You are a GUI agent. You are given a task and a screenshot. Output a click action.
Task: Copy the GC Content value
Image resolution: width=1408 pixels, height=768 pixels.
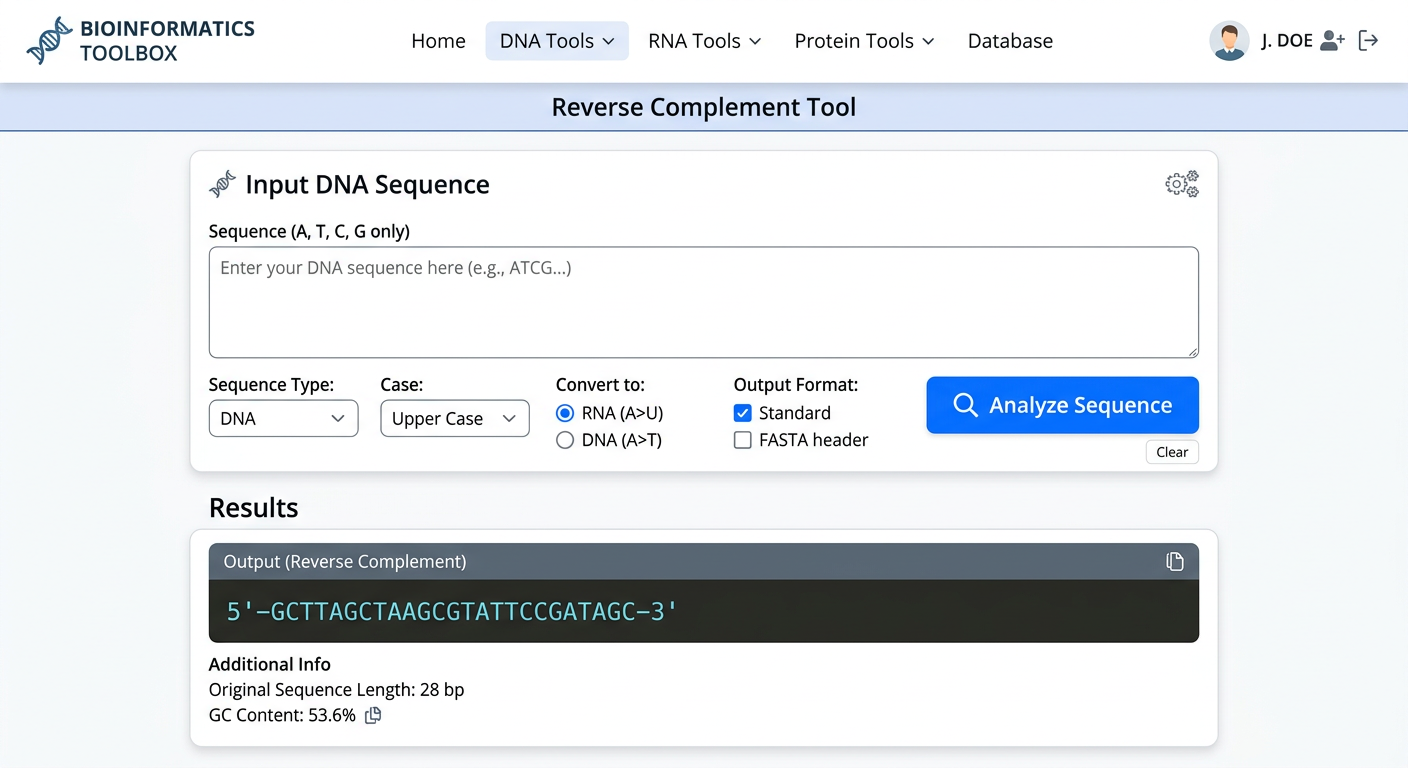click(373, 715)
